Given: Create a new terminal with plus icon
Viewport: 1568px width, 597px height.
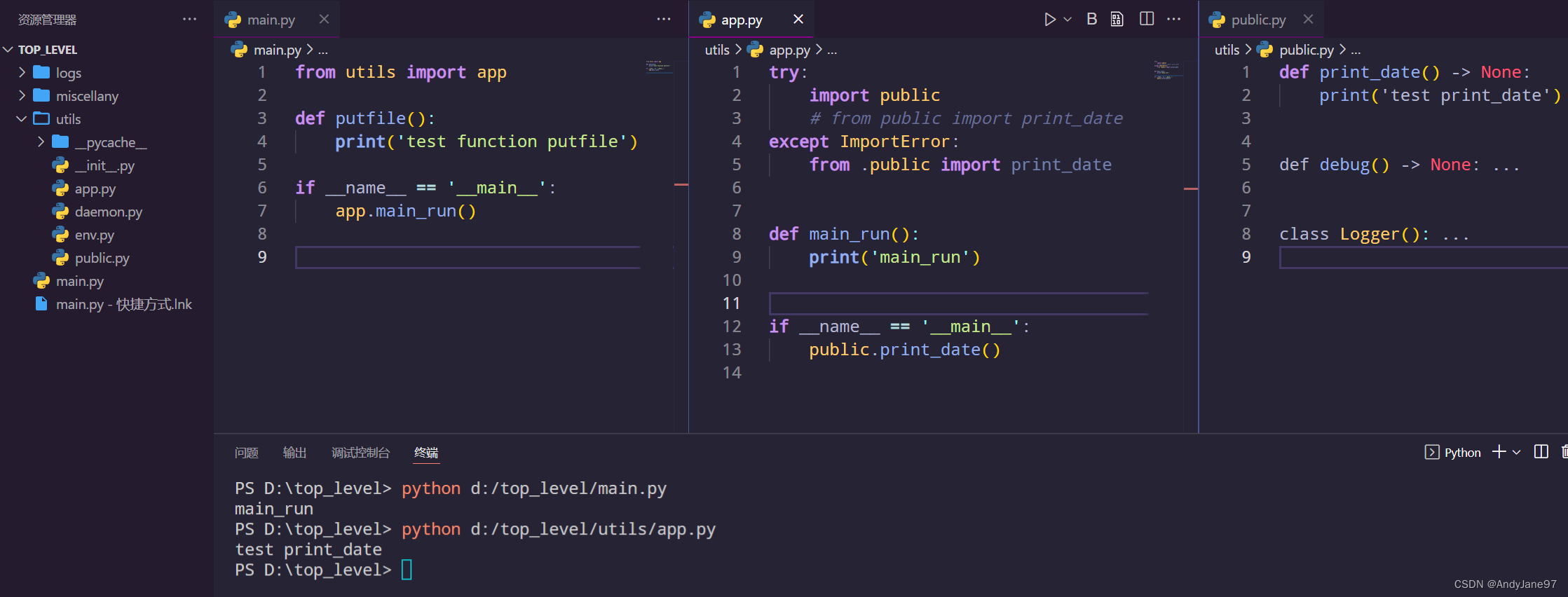Looking at the screenshot, I should 1499,452.
